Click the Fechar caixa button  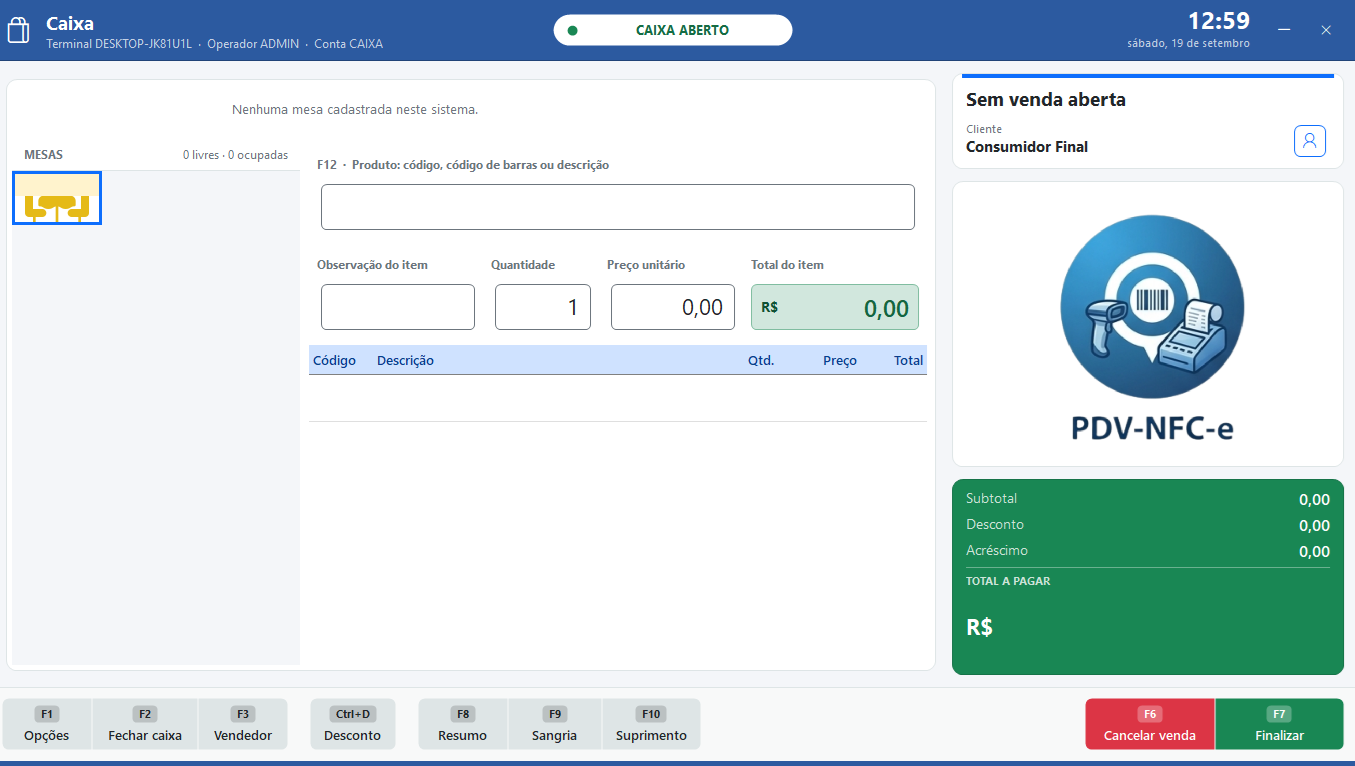[145, 724]
